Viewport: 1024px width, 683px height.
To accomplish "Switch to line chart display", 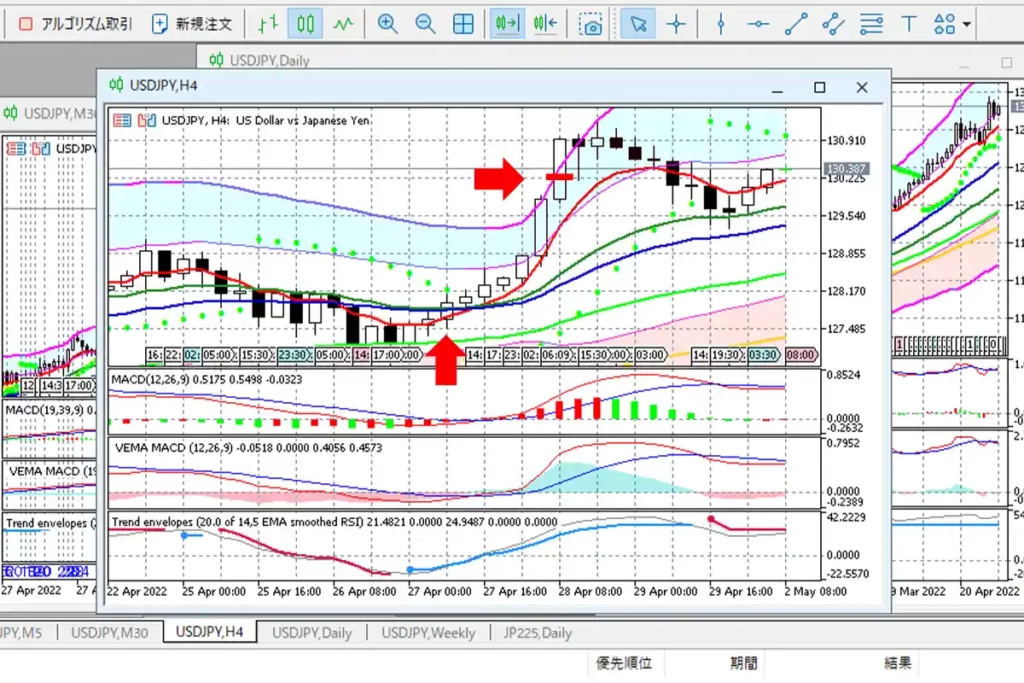I will coord(343,24).
